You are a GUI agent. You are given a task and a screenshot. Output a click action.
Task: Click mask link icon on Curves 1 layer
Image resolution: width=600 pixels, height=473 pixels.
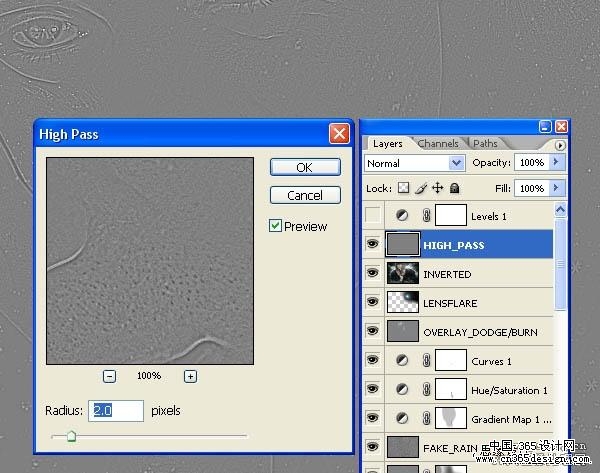pyautogui.click(x=426, y=360)
